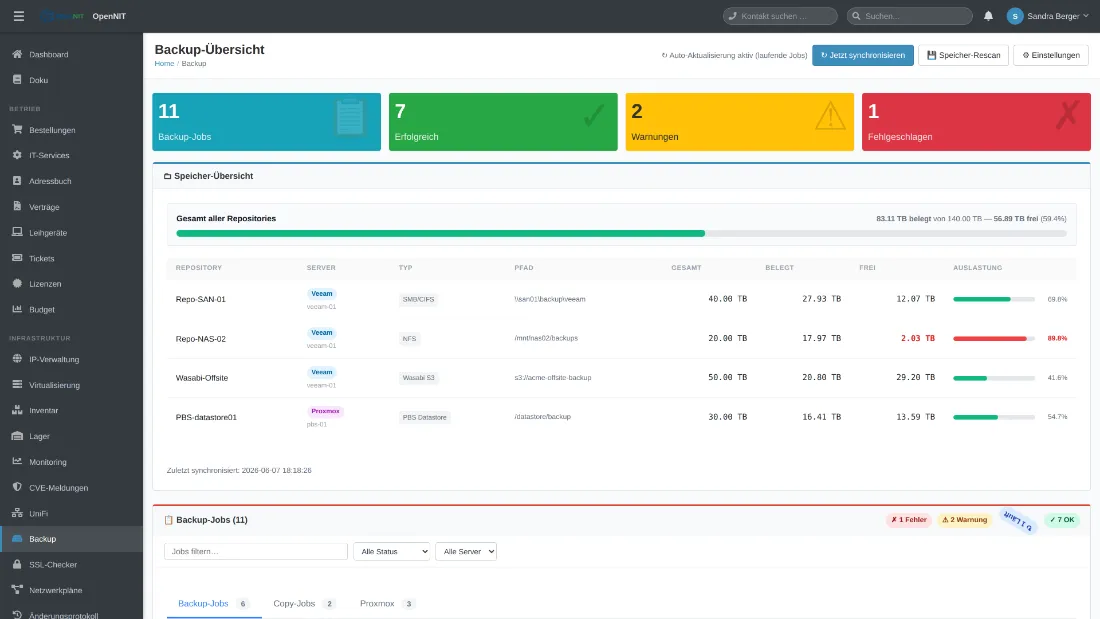Click the Proxmox server badge
Screen dimensions: 1100x619
point(325,411)
